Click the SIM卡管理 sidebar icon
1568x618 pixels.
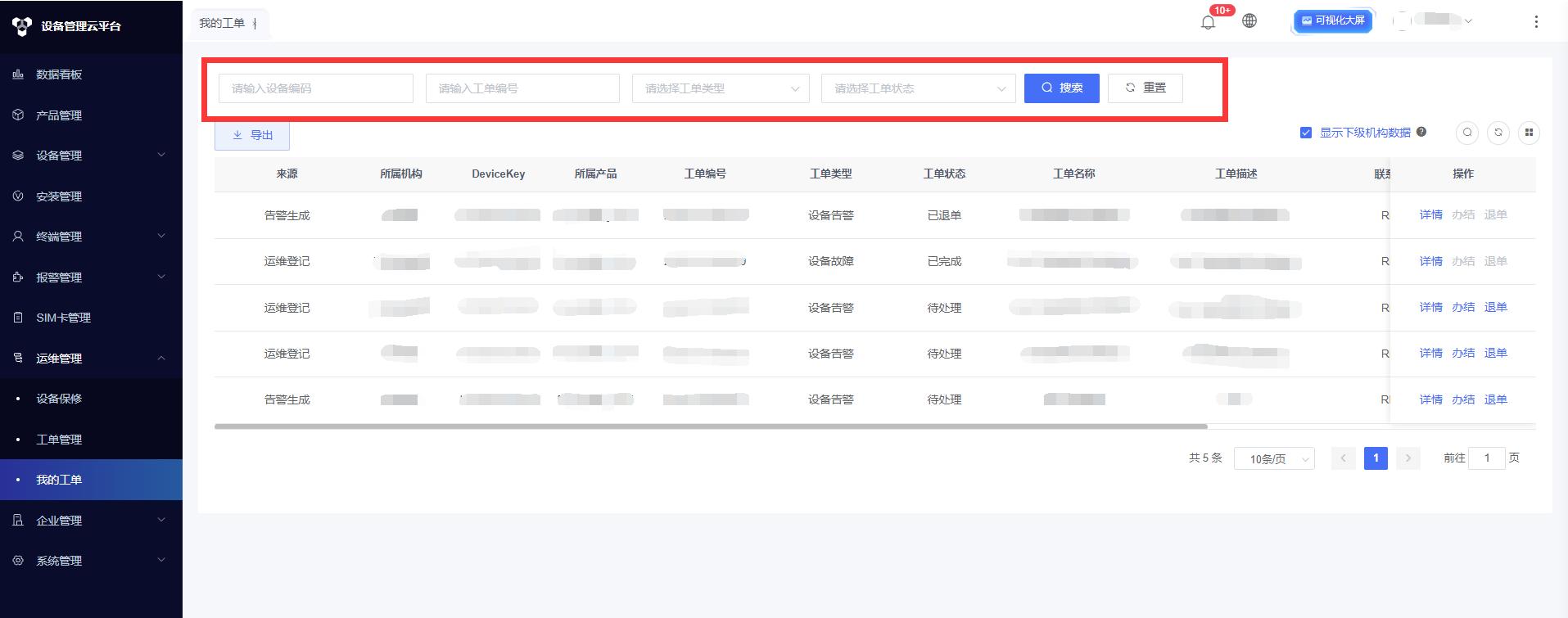pyautogui.click(x=18, y=318)
